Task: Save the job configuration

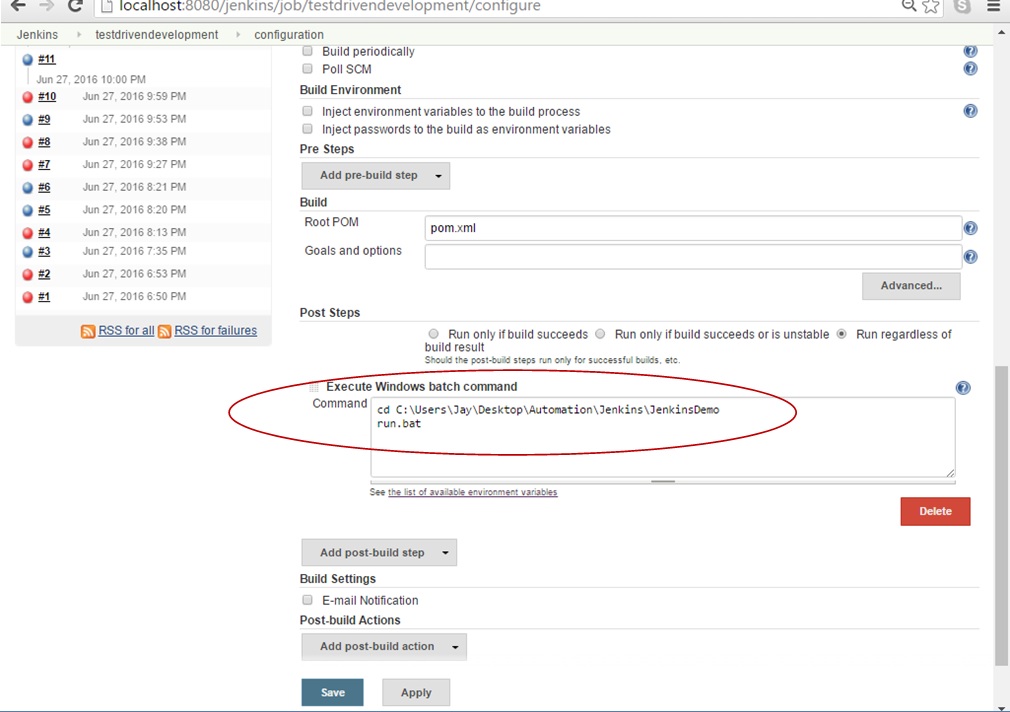Action: [x=332, y=692]
